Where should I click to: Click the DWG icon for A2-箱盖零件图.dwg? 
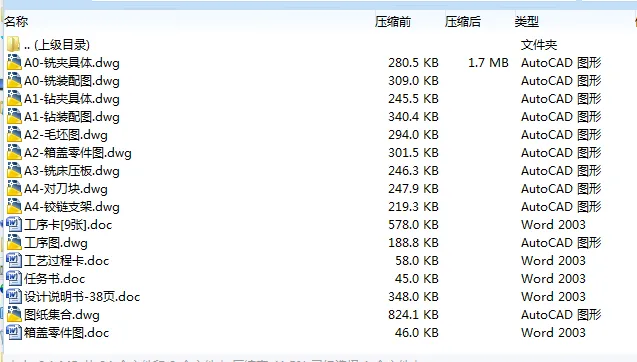click(x=14, y=152)
